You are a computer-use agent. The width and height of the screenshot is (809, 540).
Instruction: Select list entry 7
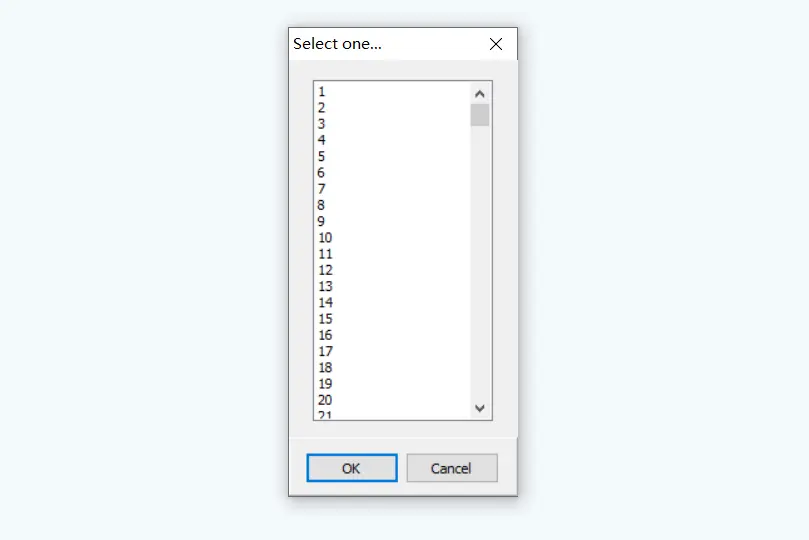[322, 189]
